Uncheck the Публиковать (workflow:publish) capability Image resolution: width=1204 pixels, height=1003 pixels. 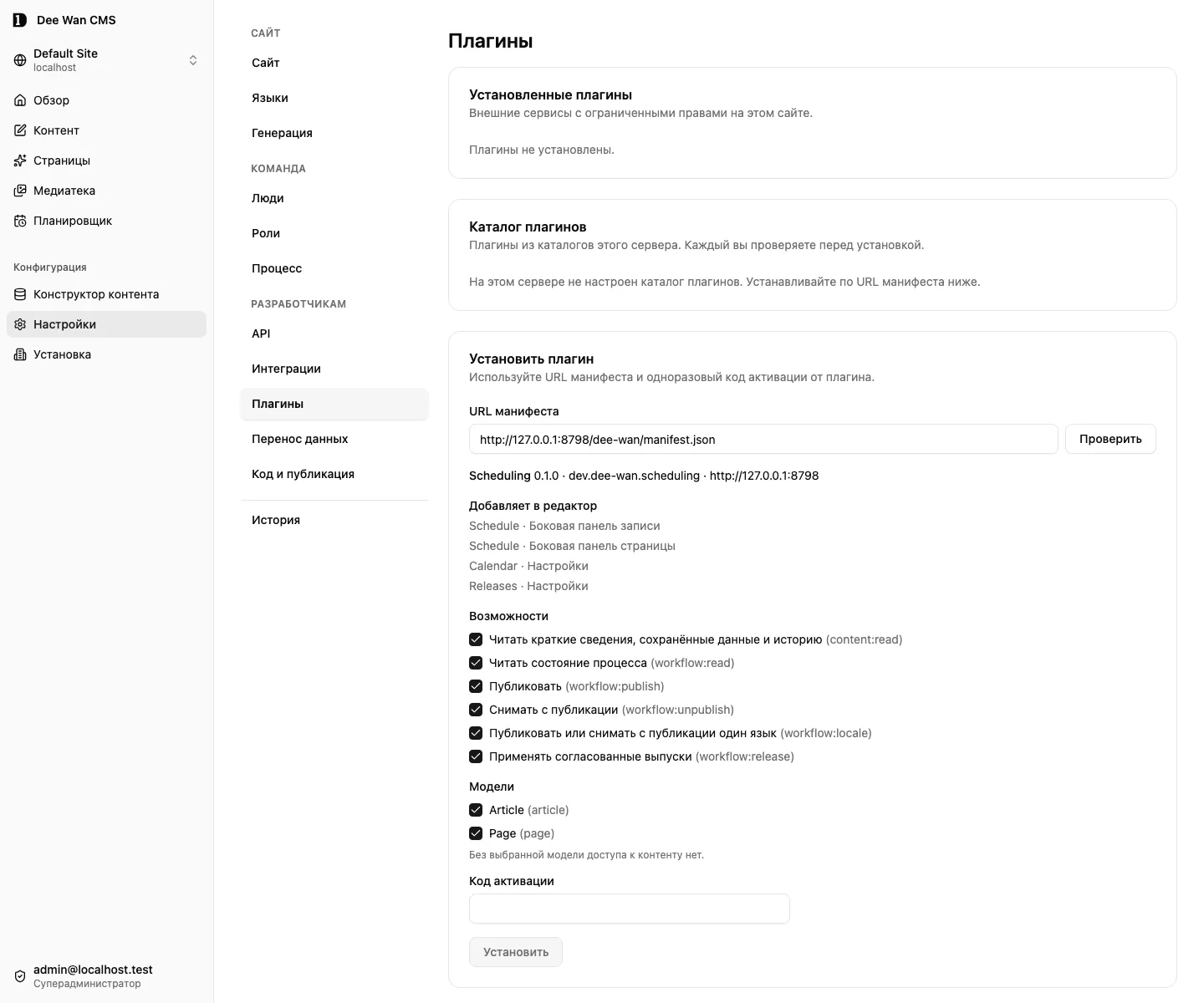[476, 686]
